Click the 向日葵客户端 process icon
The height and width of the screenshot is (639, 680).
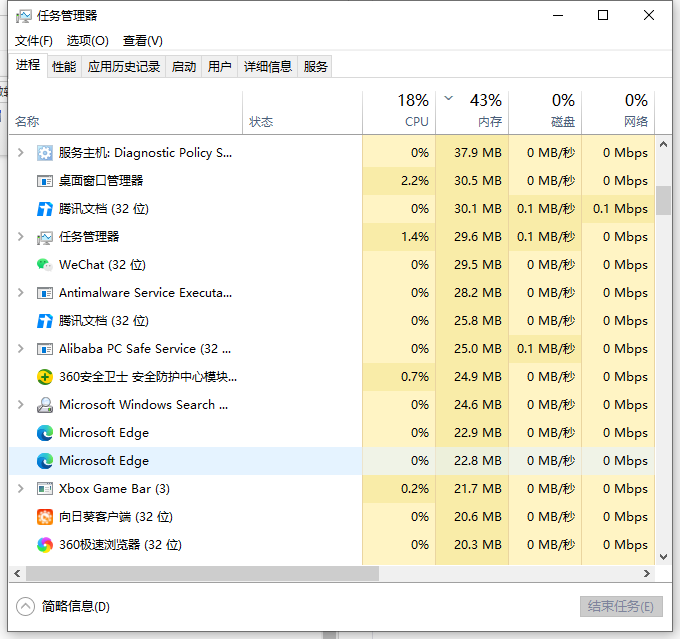45,517
